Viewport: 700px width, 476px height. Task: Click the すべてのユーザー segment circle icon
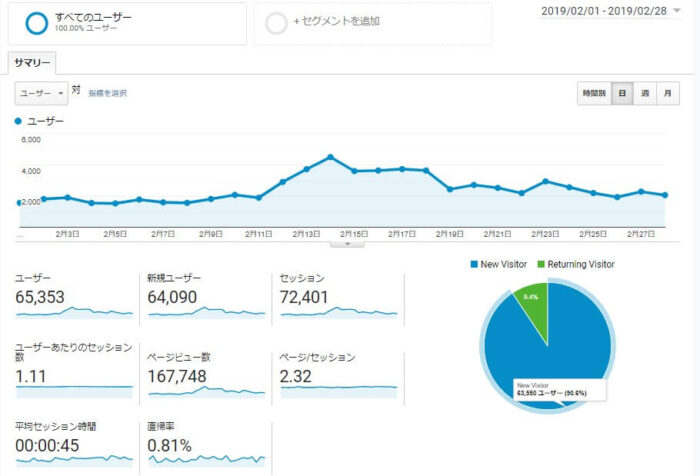pyautogui.click(x=37, y=23)
